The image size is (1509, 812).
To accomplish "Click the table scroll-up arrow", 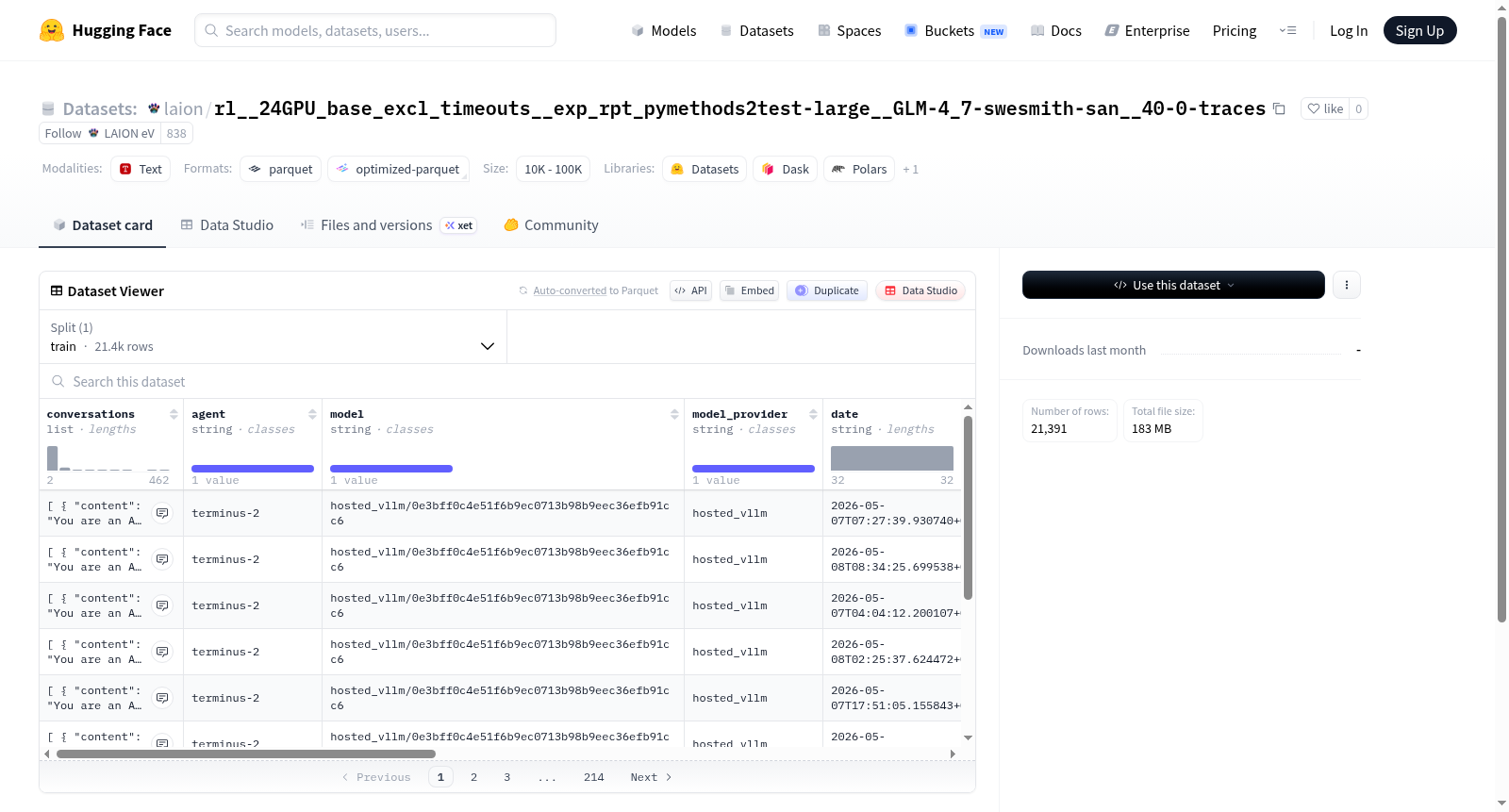I will point(968,407).
